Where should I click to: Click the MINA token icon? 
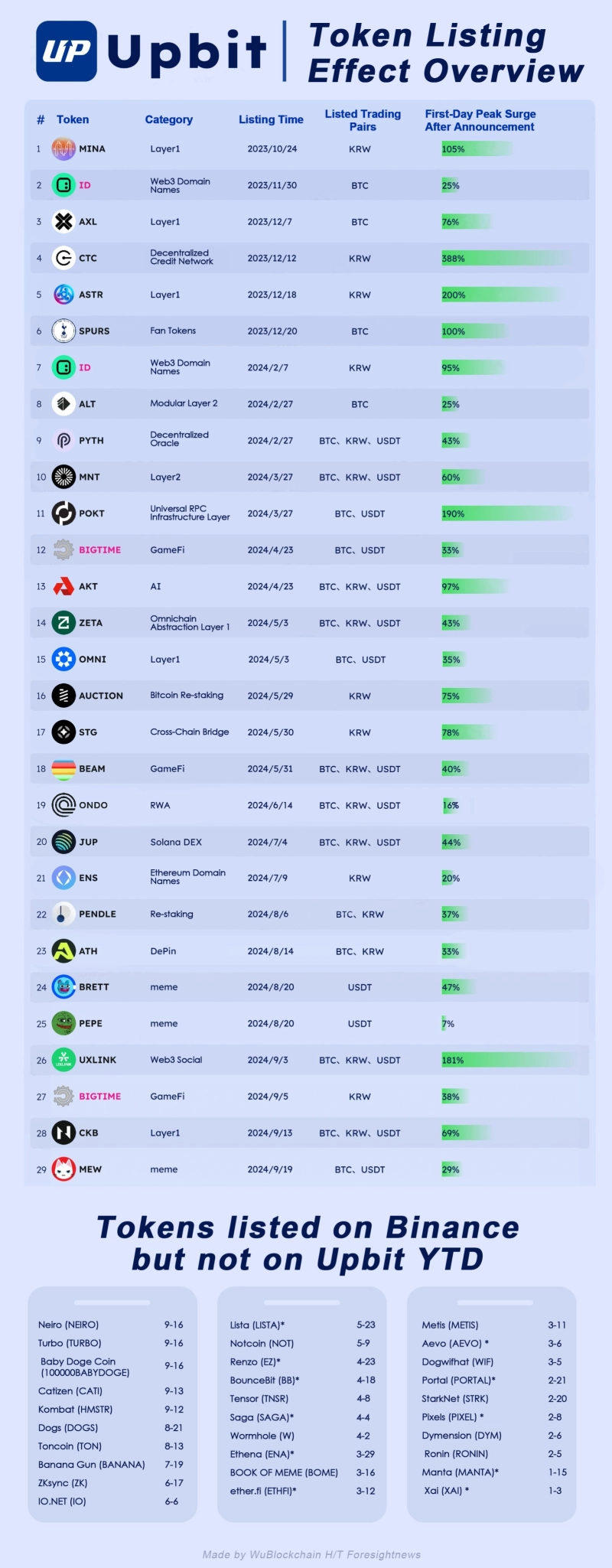point(63,148)
